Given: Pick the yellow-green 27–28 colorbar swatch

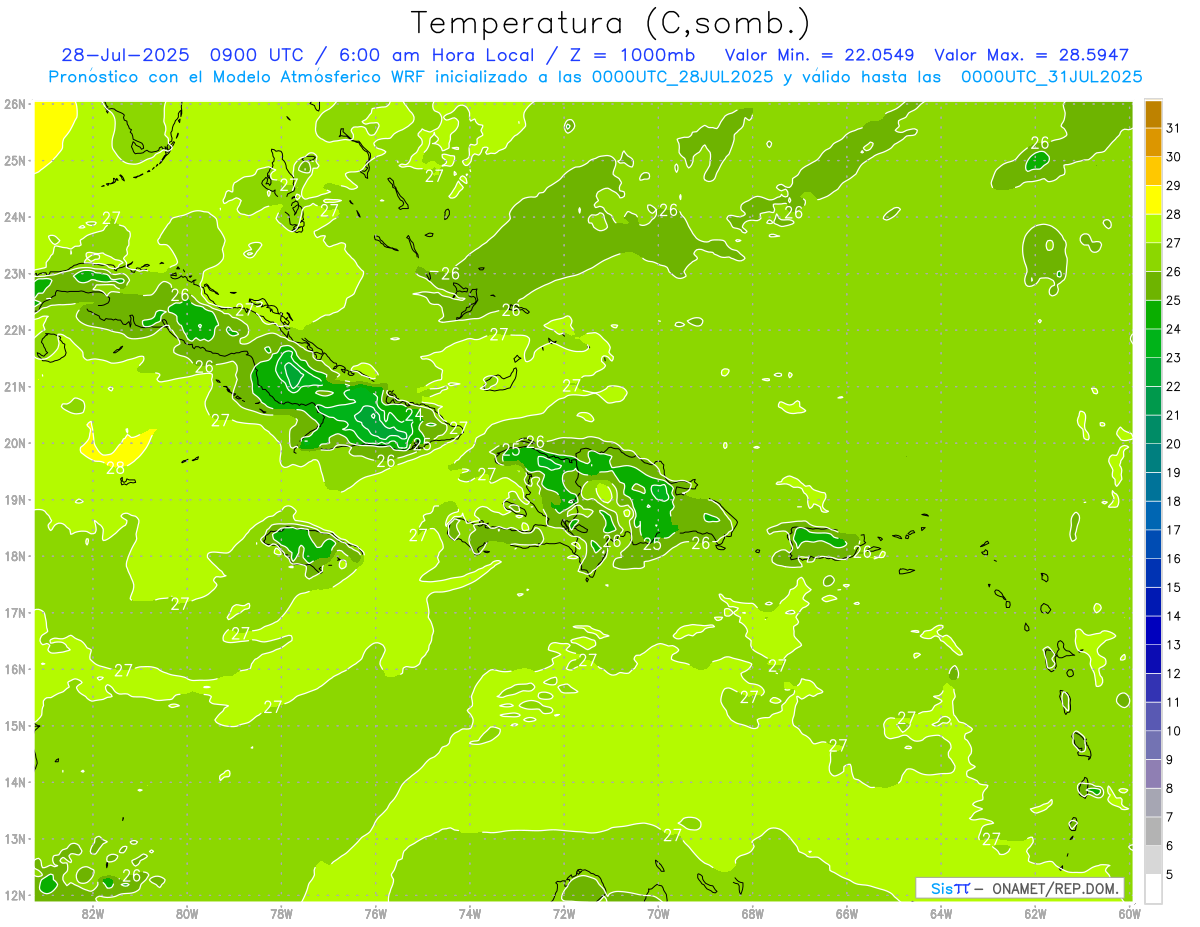Looking at the screenshot, I should coord(1153,229).
